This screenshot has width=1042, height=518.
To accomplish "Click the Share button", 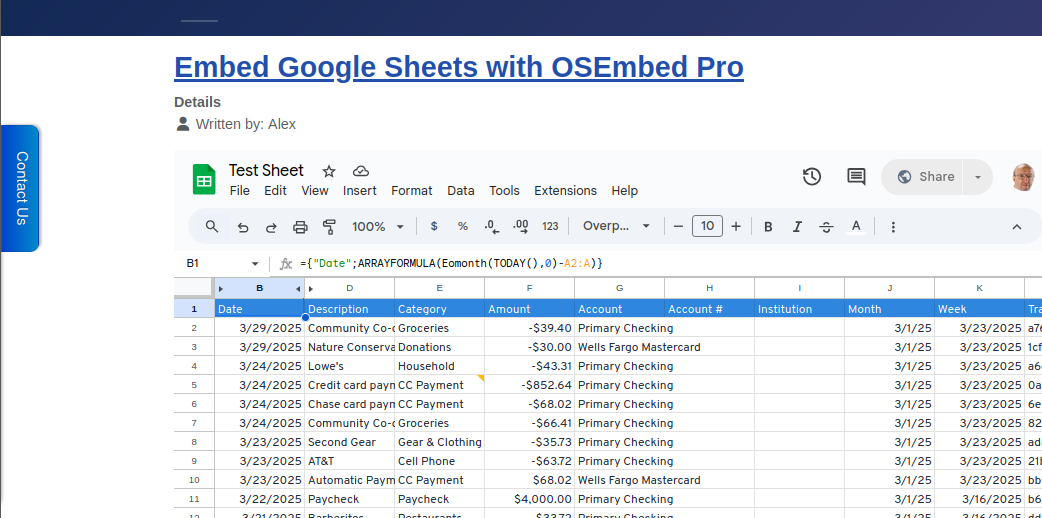I will click(922, 177).
